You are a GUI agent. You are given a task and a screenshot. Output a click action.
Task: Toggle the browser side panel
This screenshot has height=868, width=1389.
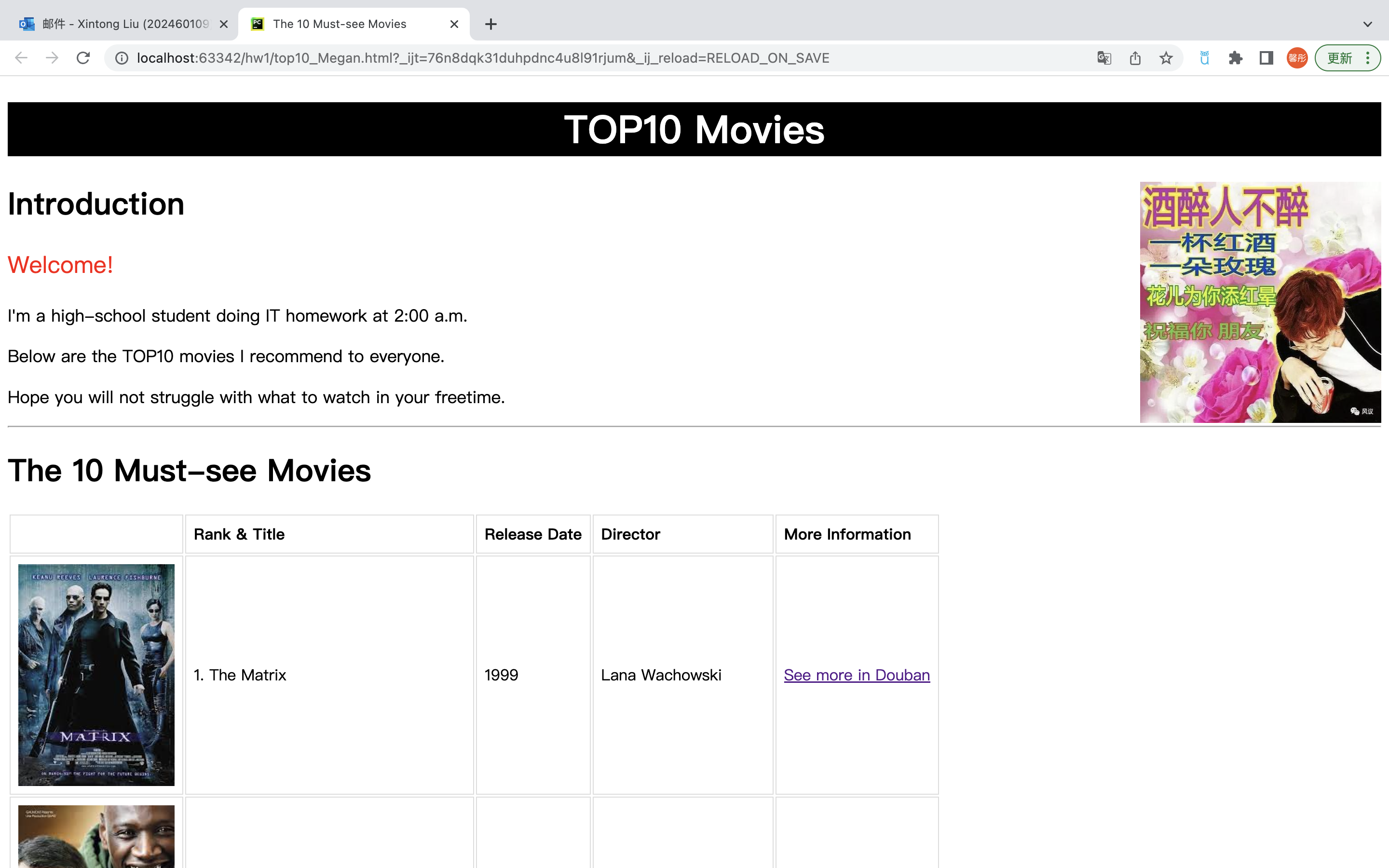click(x=1266, y=58)
